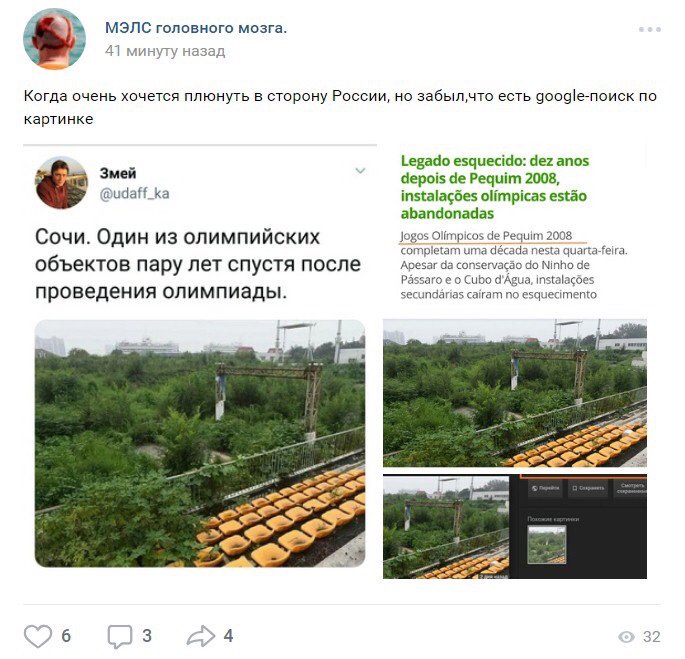Screen dimensions: 685x659
Task: Click the Legado esquecido green headline
Action: [495, 187]
